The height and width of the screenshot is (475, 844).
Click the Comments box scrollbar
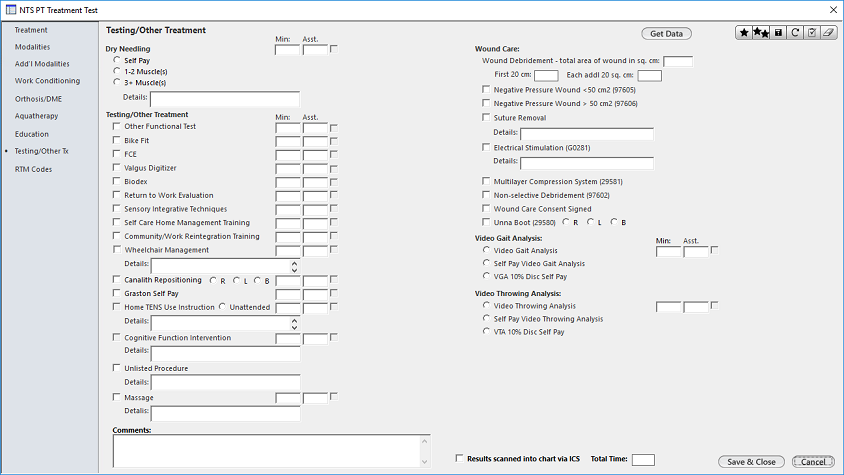[425, 451]
